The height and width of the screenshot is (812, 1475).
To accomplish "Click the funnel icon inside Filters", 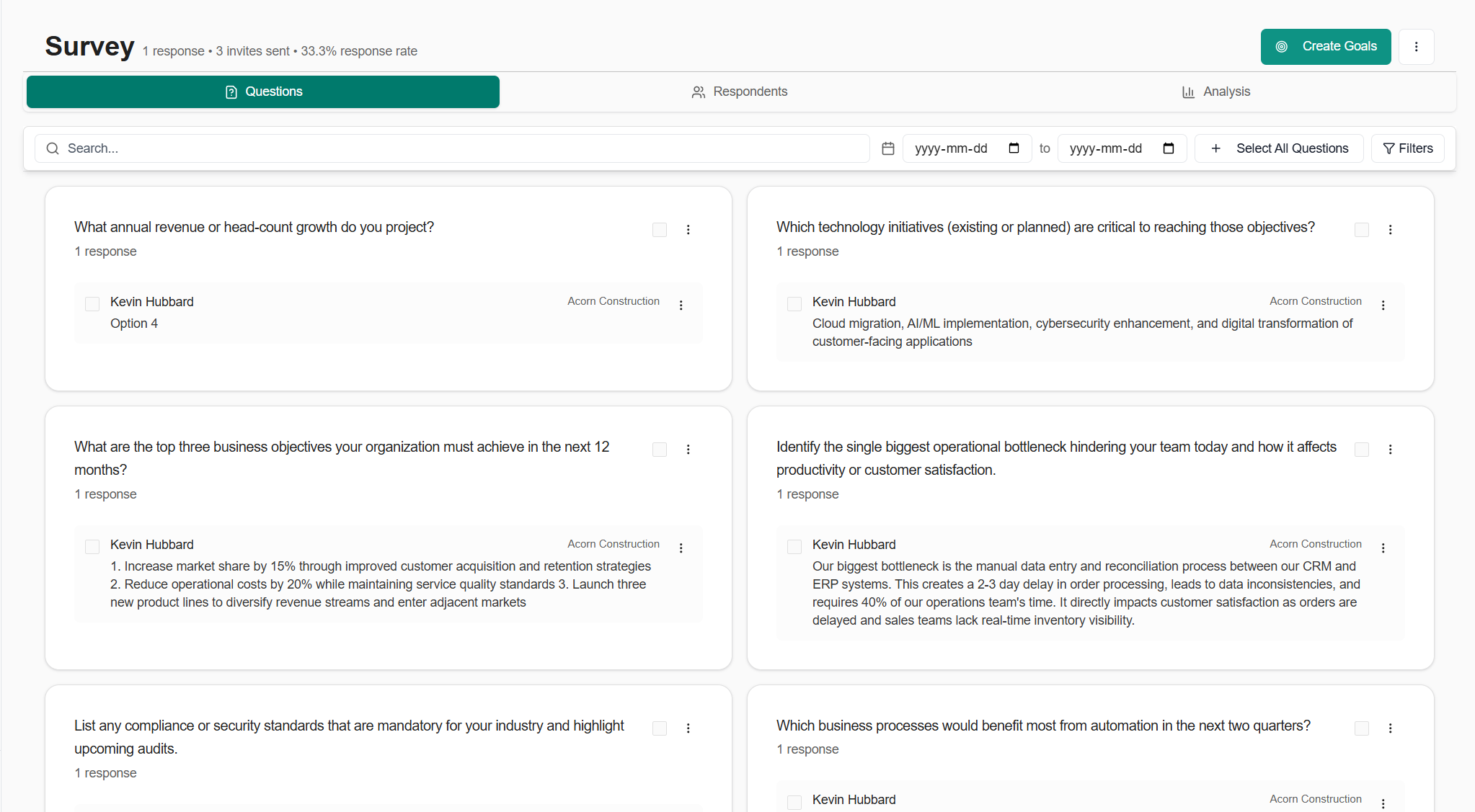I will [x=1388, y=148].
